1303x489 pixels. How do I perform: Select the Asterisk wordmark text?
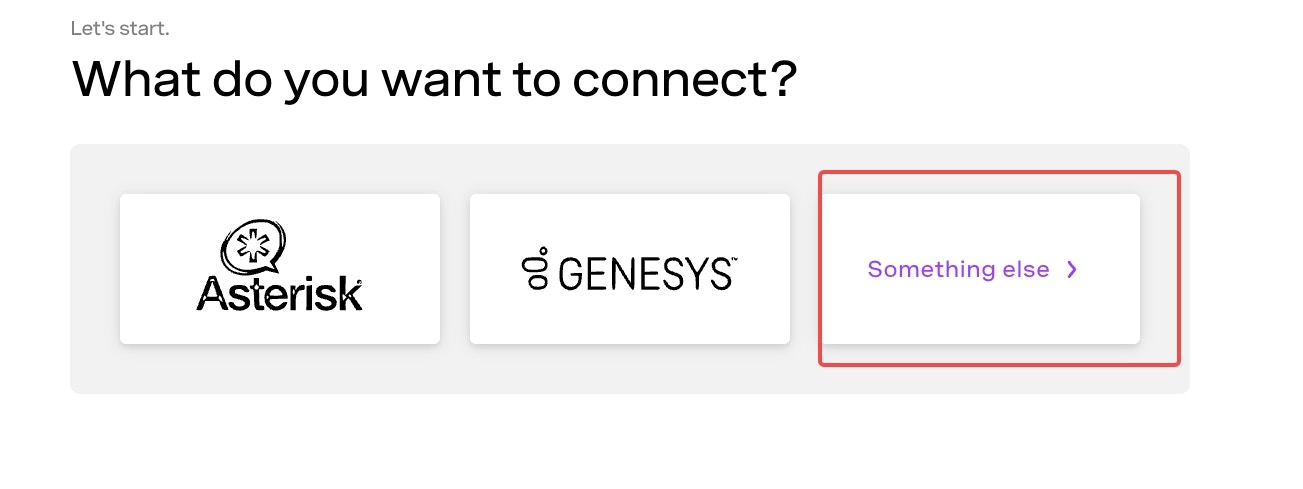coord(280,292)
